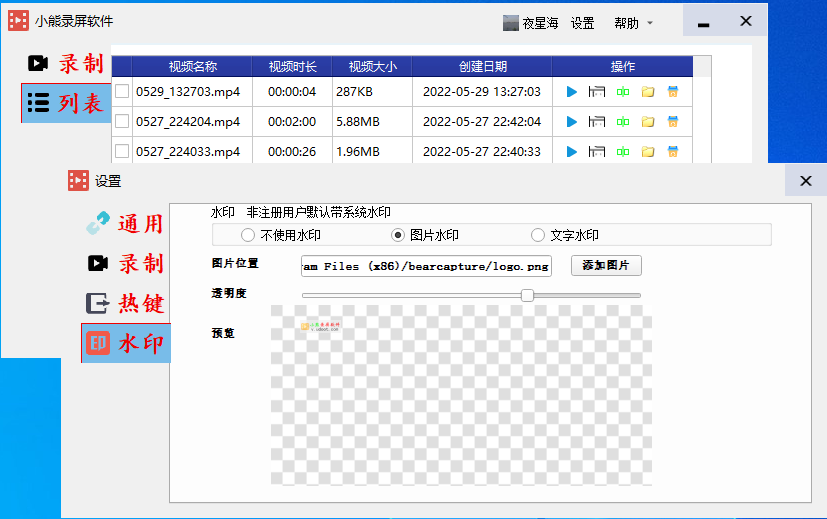Click the 透明度 slider handle
The width and height of the screenshot is (827, 519).
tap(527, 295)
